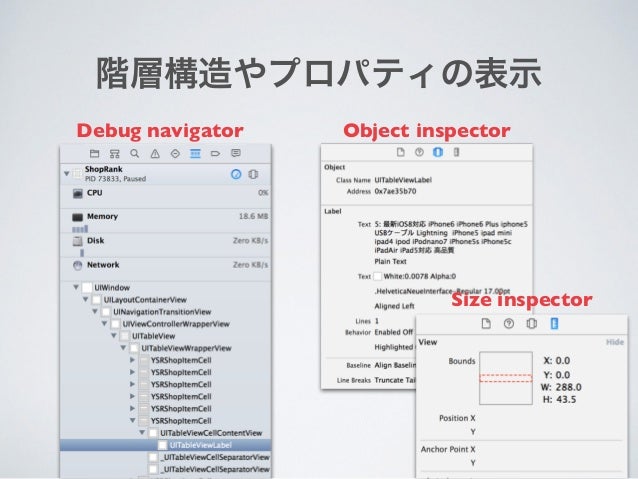Image resolution: width=638 pixels, height=479 pixels.
Task: Select the first _UITableViewCellSeparatorView row
Action: point(166,457)
